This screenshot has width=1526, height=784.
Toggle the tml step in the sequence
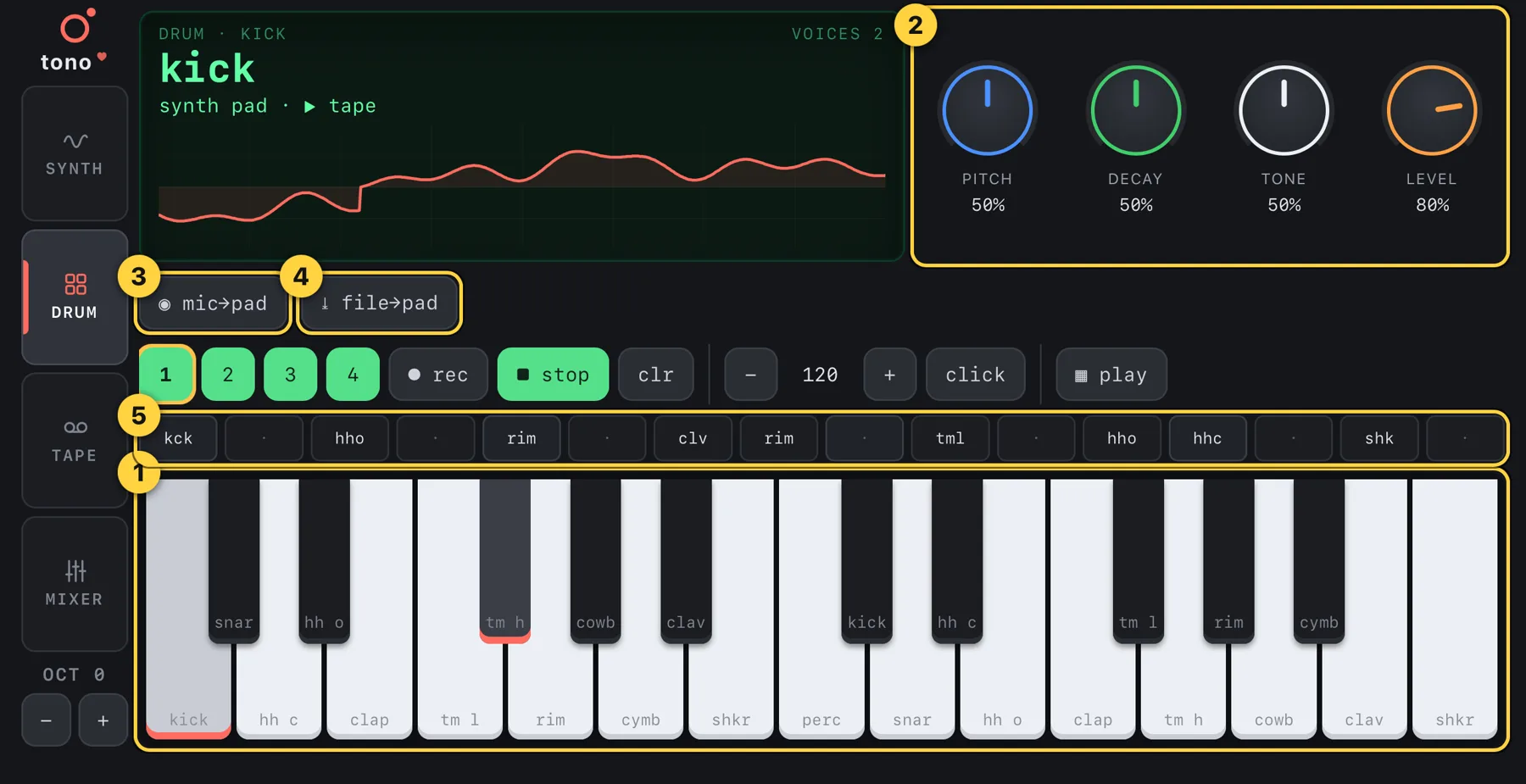click(950, 438)
